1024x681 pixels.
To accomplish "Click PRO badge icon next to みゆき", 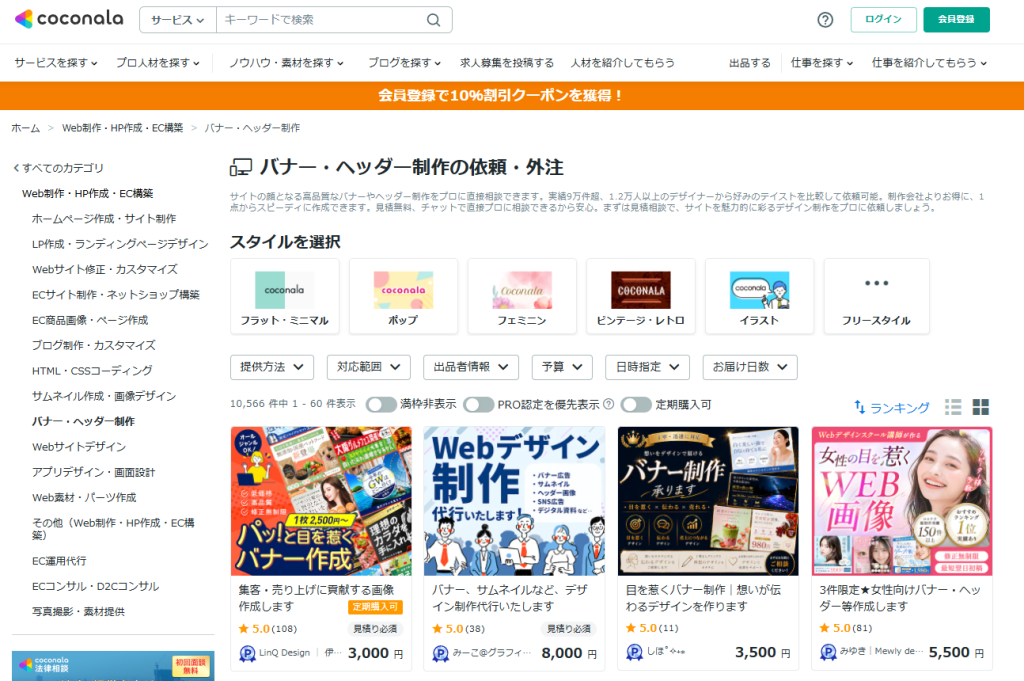I will (x=828, y=652).
